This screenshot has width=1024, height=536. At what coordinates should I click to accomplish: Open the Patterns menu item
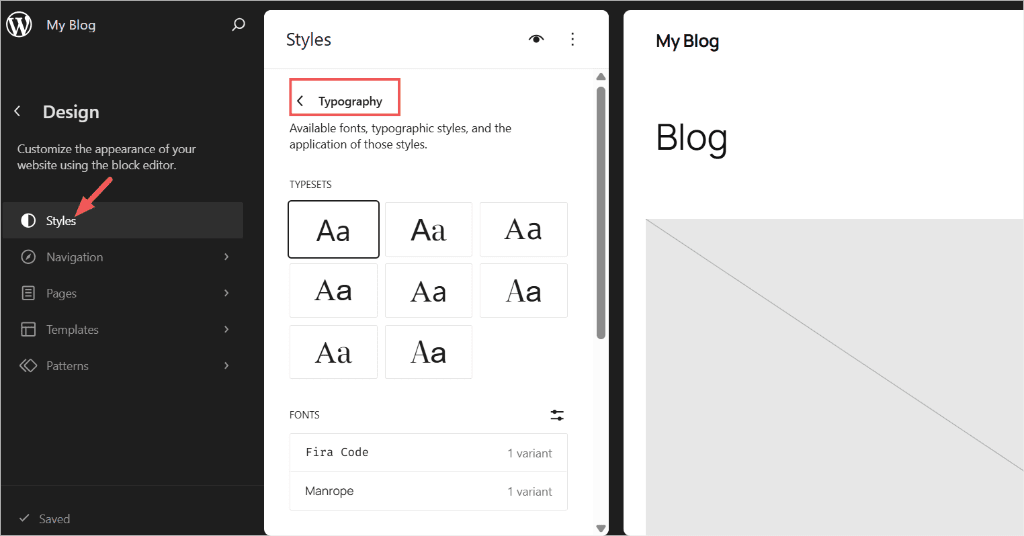click(x=123, y=366)
